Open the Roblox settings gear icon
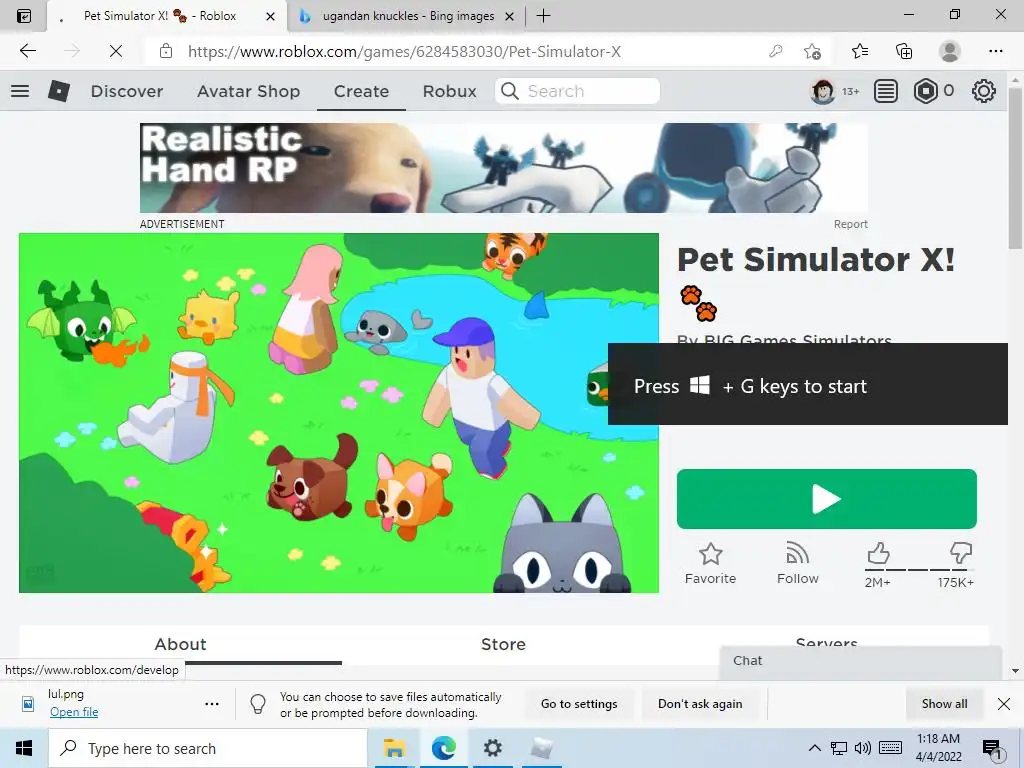Screen dimensions: 1024x768 pos(984,91)
